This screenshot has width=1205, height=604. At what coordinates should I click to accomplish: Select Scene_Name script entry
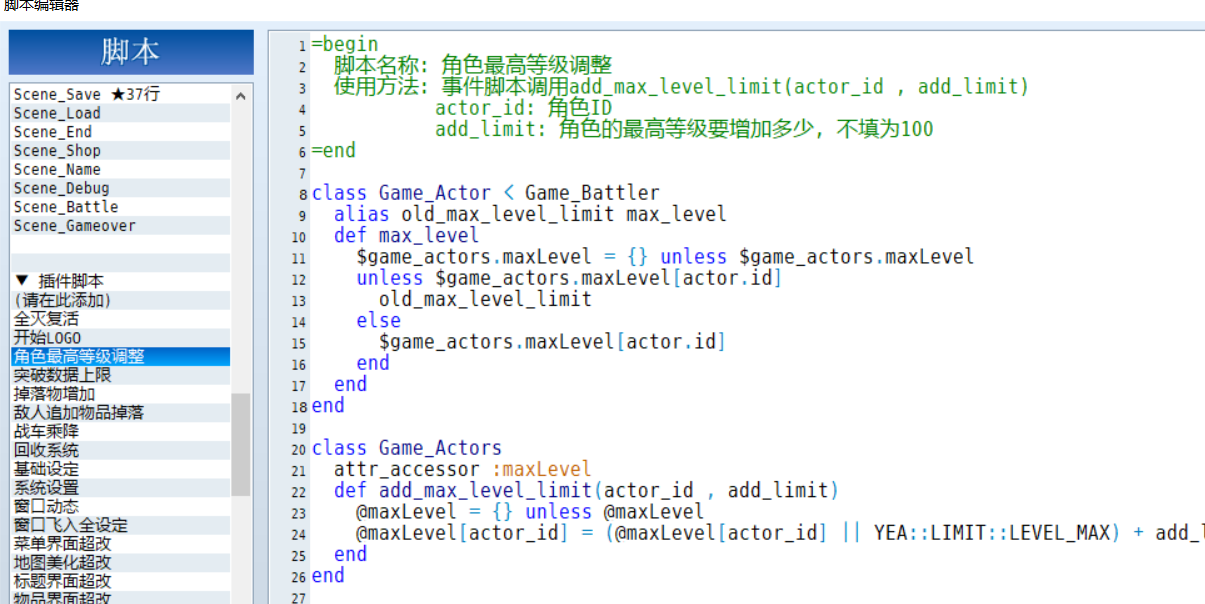[x=121, y=170]
